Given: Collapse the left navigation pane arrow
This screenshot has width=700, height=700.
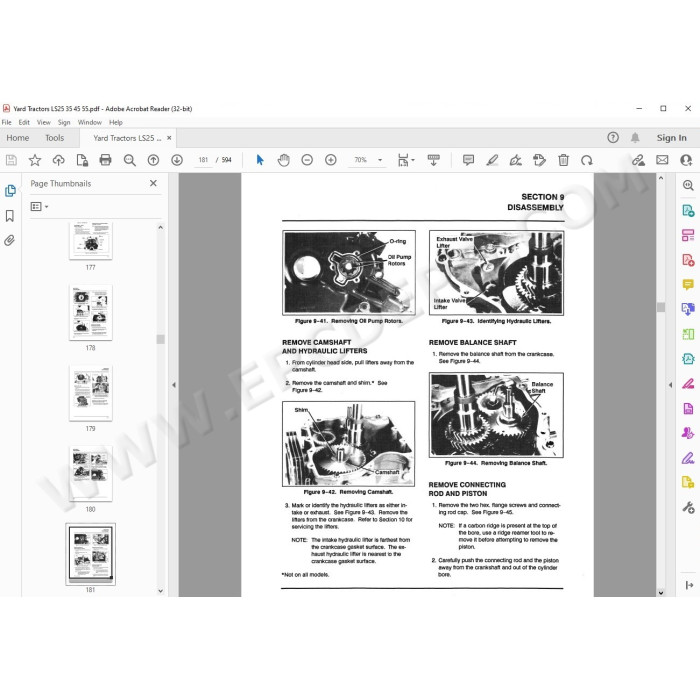Looking at the screenshot, I should point(174,385).
